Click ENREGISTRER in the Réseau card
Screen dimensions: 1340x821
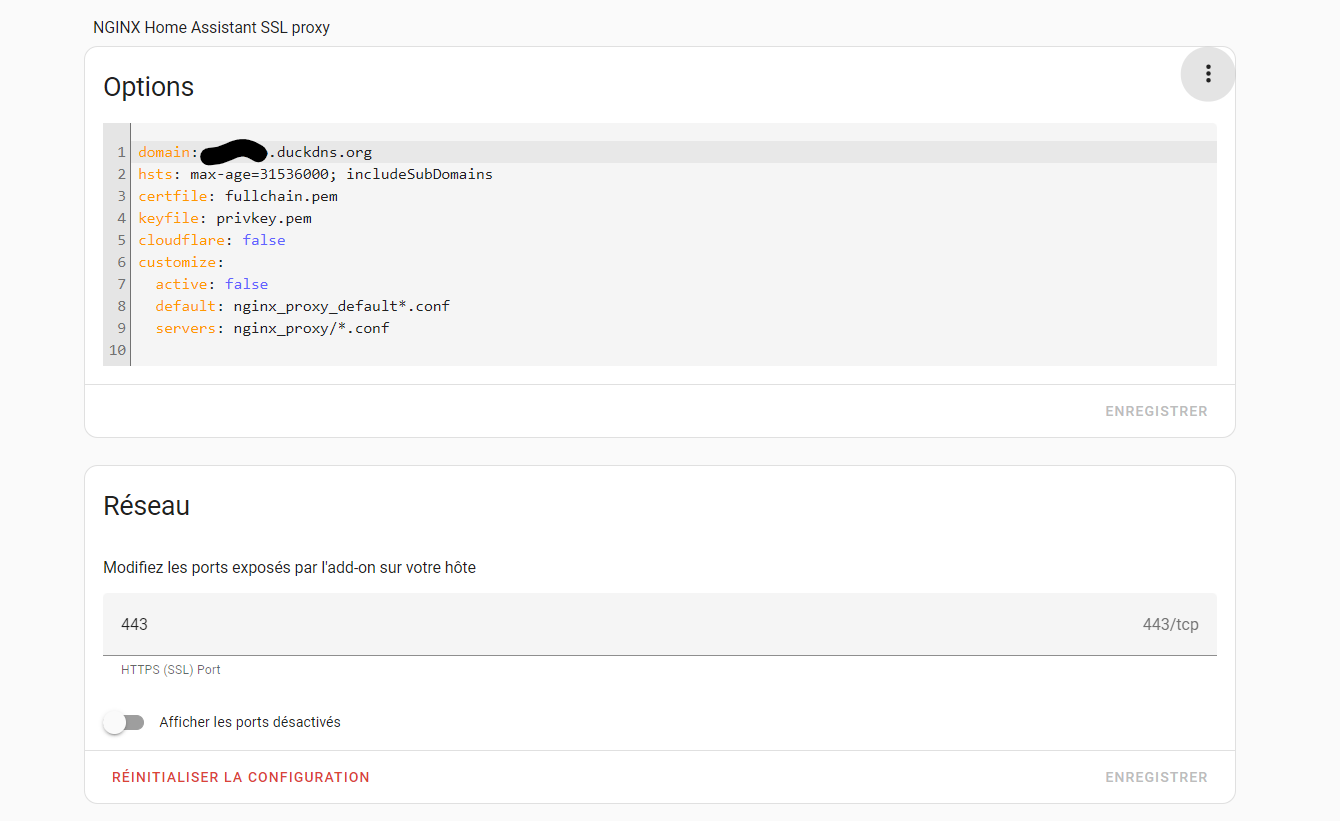1156,777
